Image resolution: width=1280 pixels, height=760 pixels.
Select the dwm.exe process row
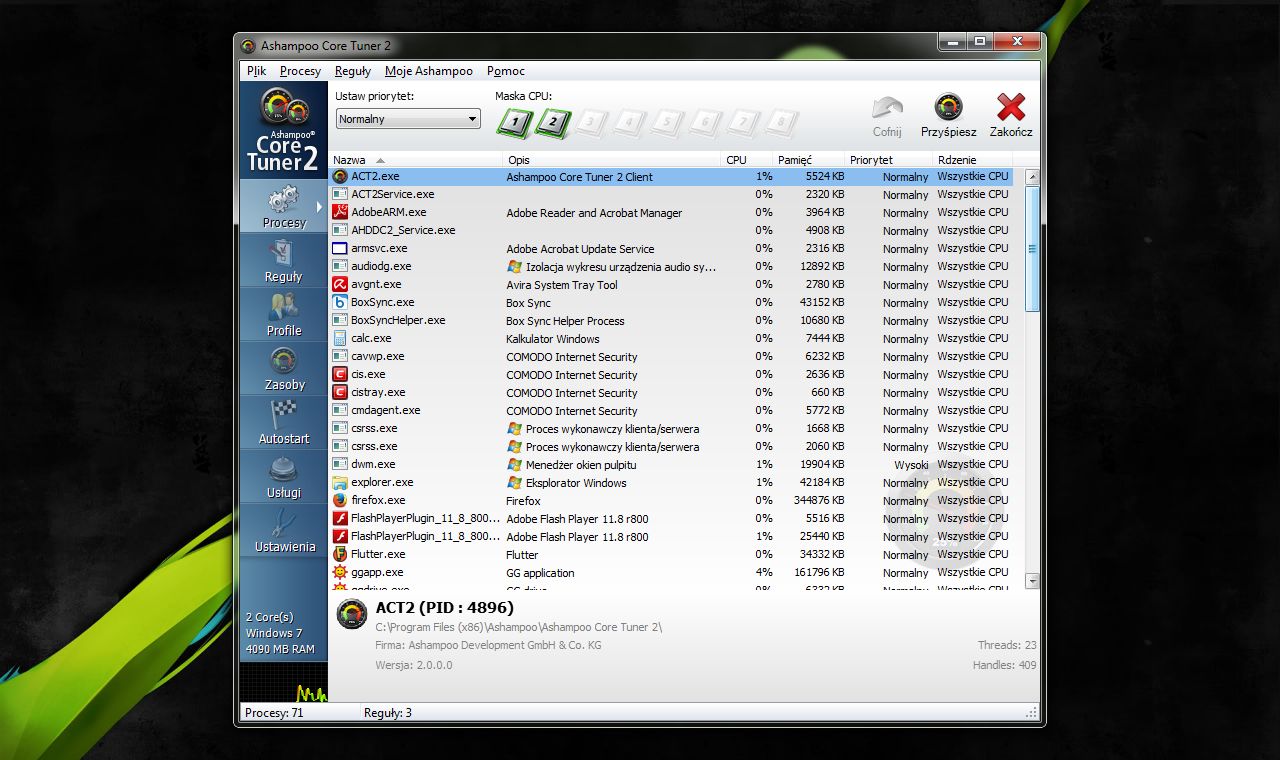(x=671, y=464)
